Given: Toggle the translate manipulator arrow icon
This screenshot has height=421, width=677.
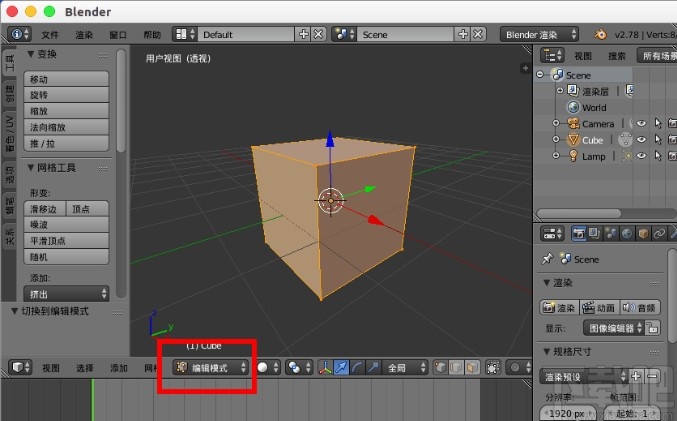Looking at the screenshot, I should click(341, 367).
